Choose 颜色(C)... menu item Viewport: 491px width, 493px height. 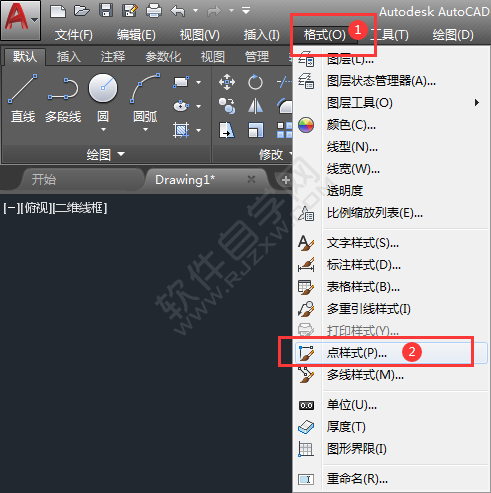(390, 125)
